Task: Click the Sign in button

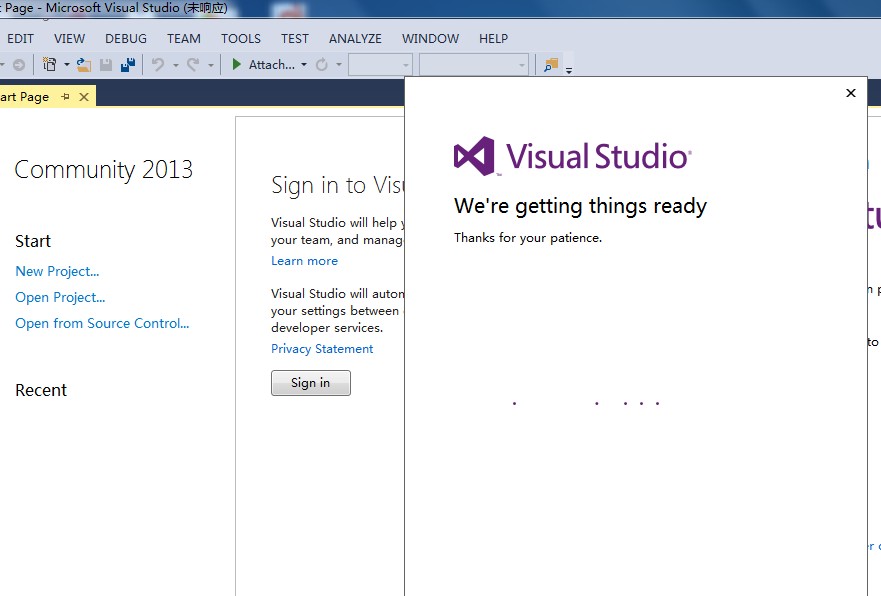Action: 311,383
